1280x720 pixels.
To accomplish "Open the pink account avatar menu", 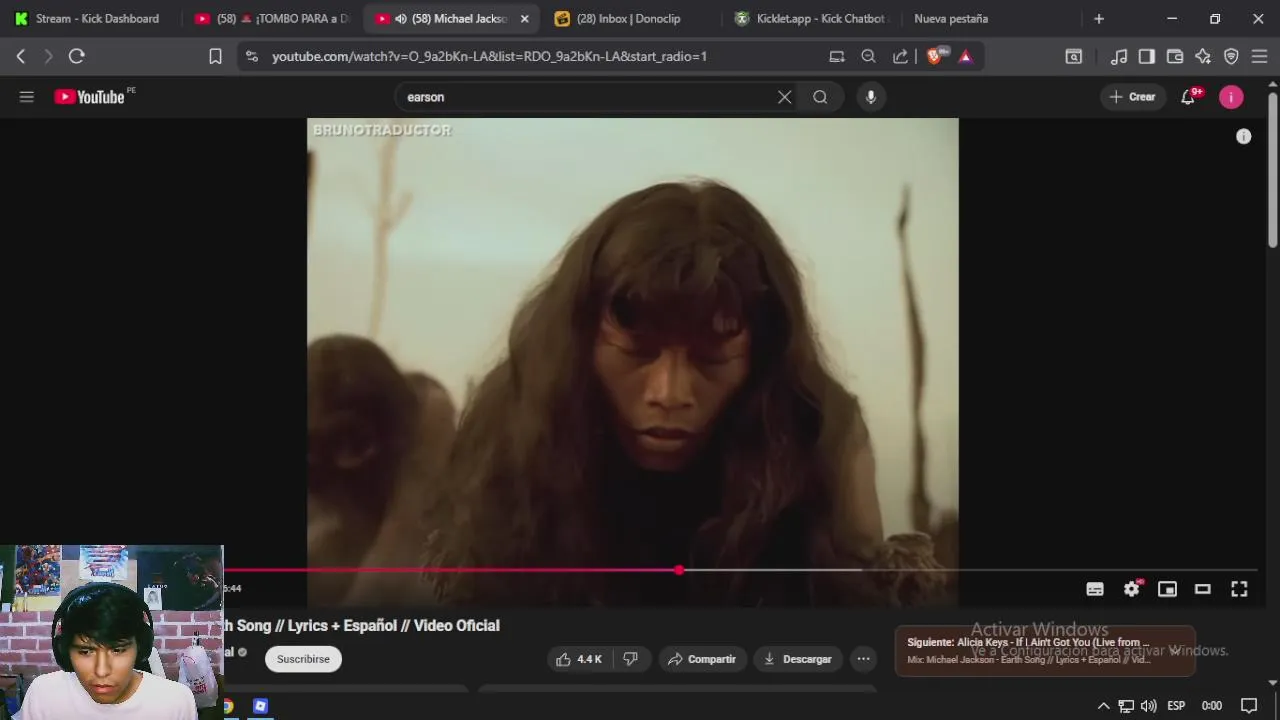I will pyautogui.click(x=1231, y=97).
